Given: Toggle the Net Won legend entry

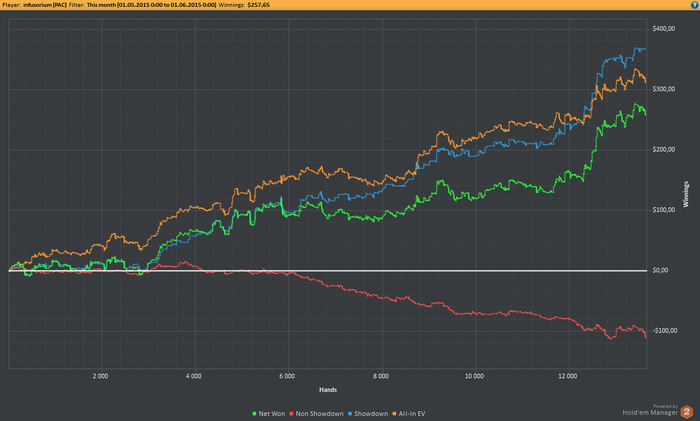Looking at the screenshot, I should [x=268, y=414].
